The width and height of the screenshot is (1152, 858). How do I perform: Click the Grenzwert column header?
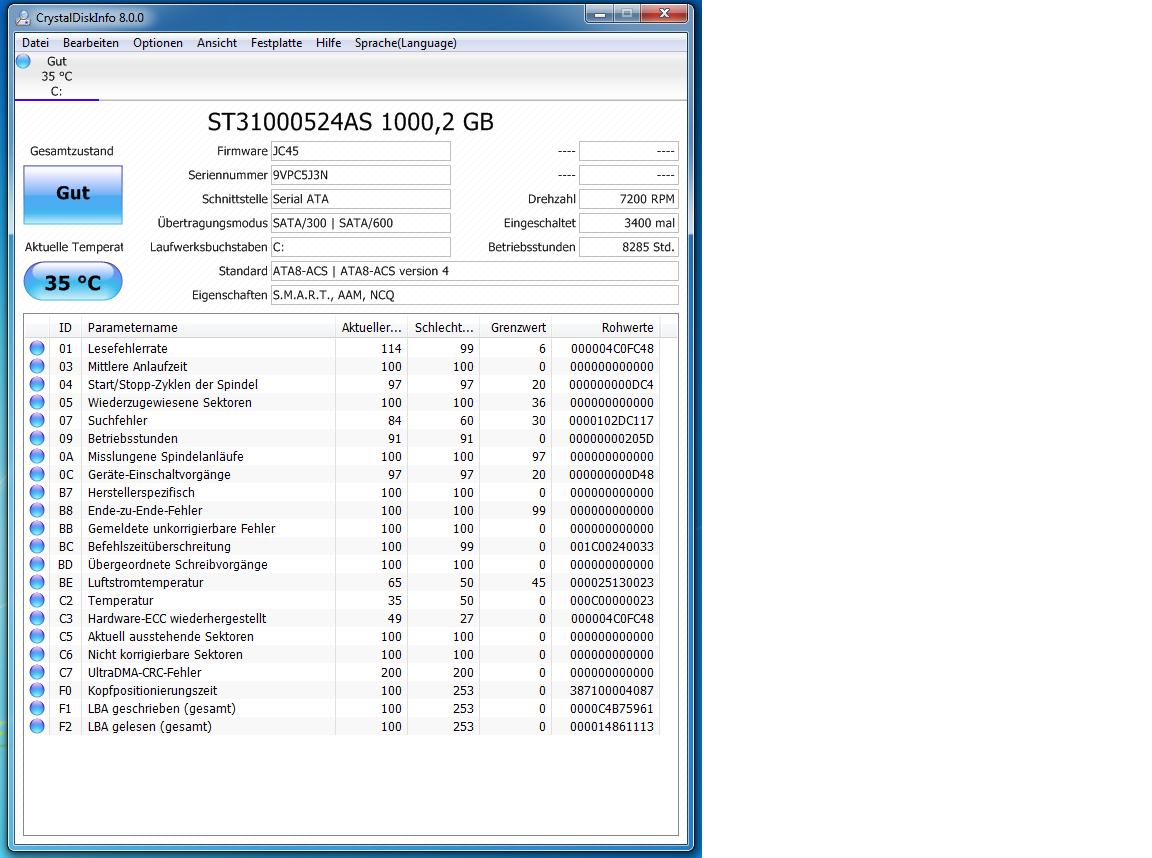pos(516,328)
